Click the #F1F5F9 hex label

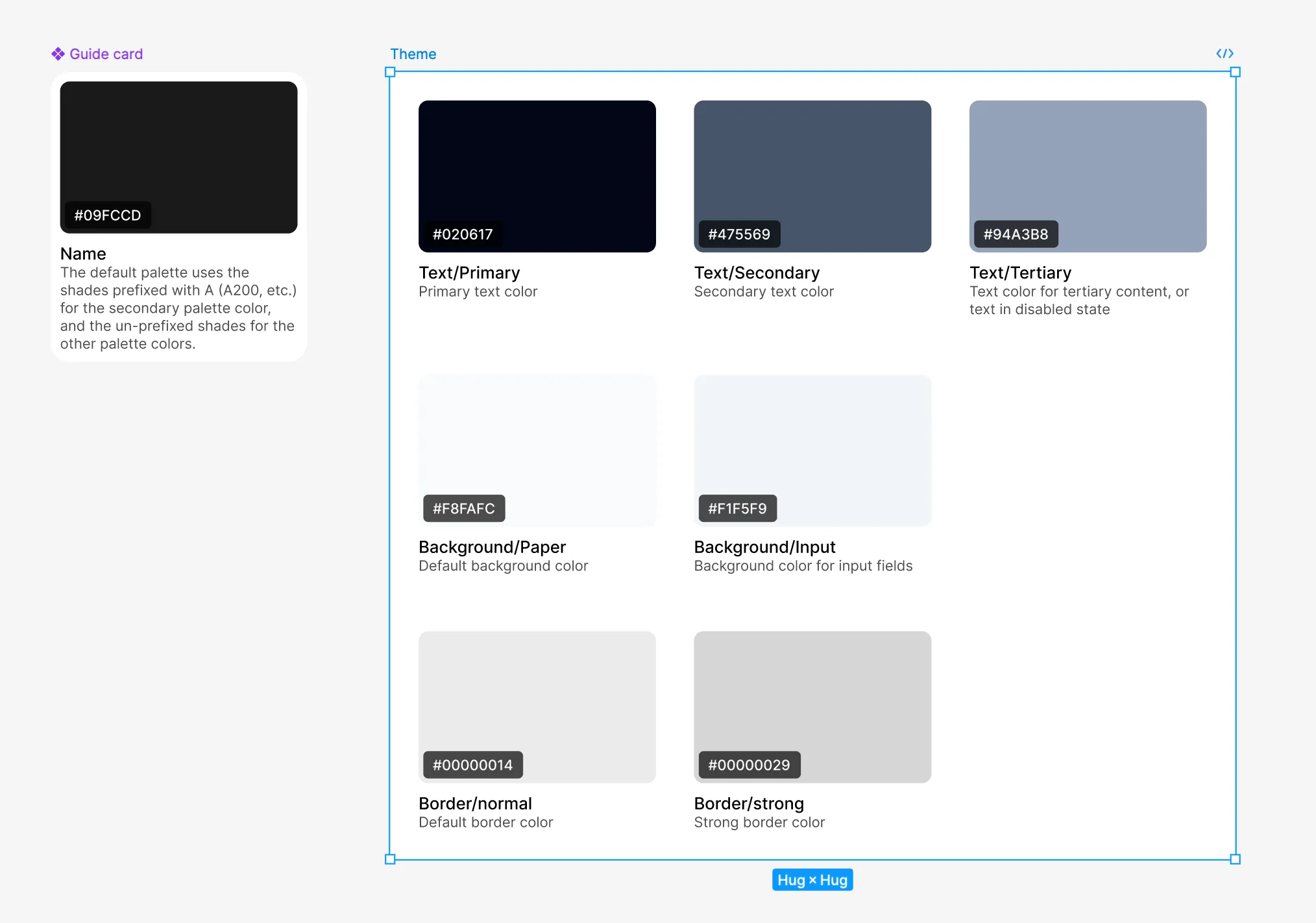coord(737,508)
